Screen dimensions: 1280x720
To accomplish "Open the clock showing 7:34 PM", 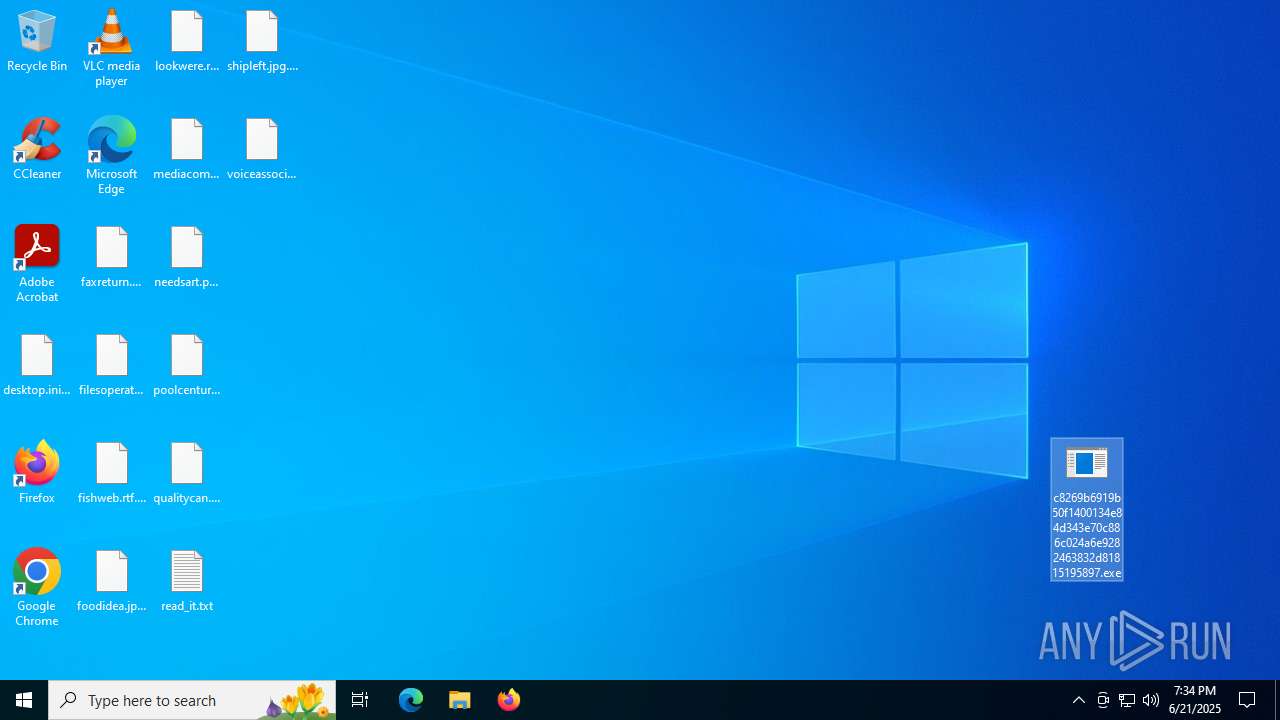I will 1195,700.
